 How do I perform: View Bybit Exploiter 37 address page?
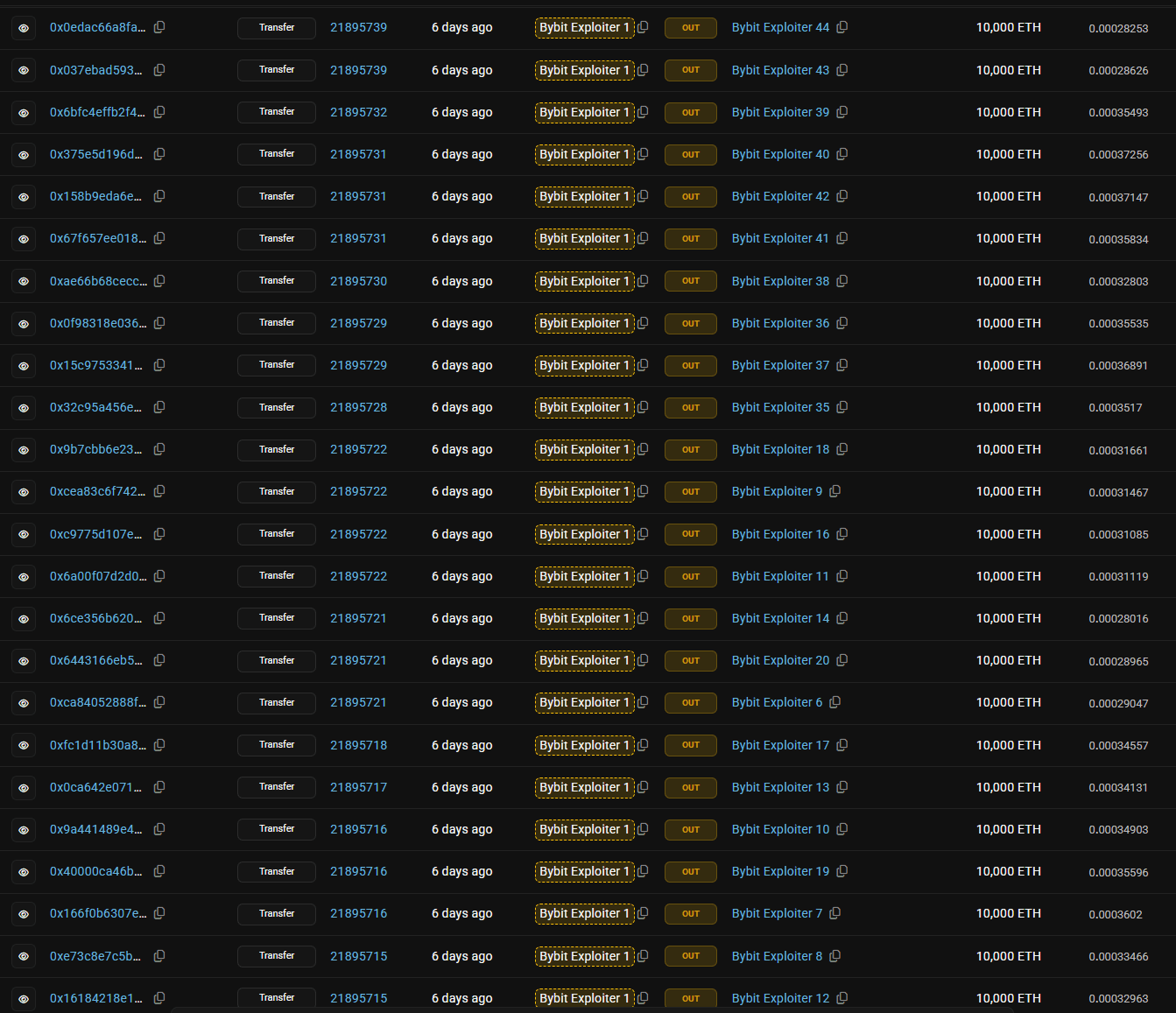(780, 365)
